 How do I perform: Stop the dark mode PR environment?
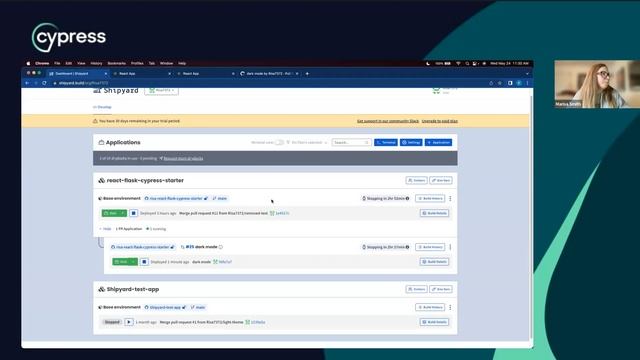point(144,262)
